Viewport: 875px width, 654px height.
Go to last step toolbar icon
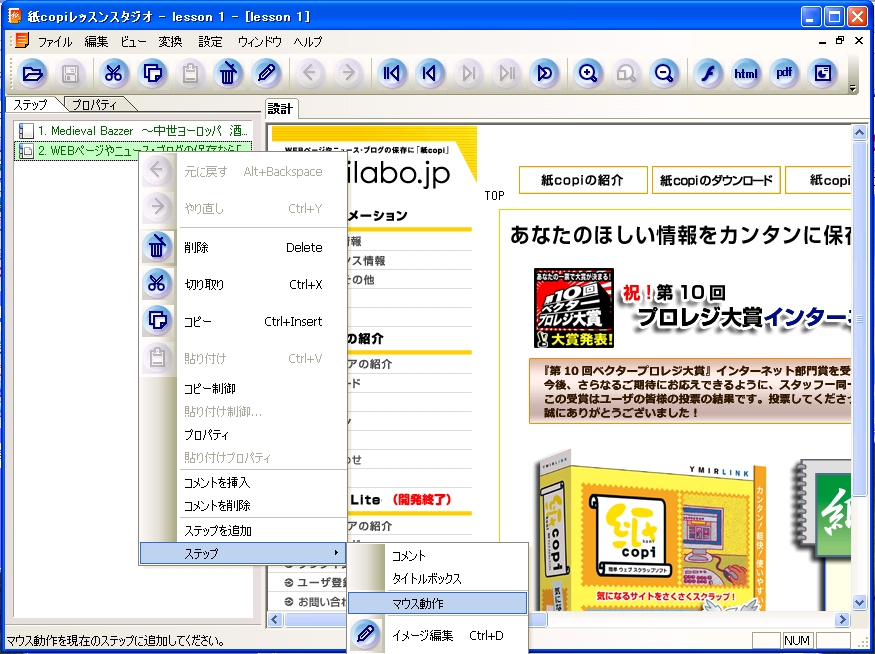(x=506, y=73)
